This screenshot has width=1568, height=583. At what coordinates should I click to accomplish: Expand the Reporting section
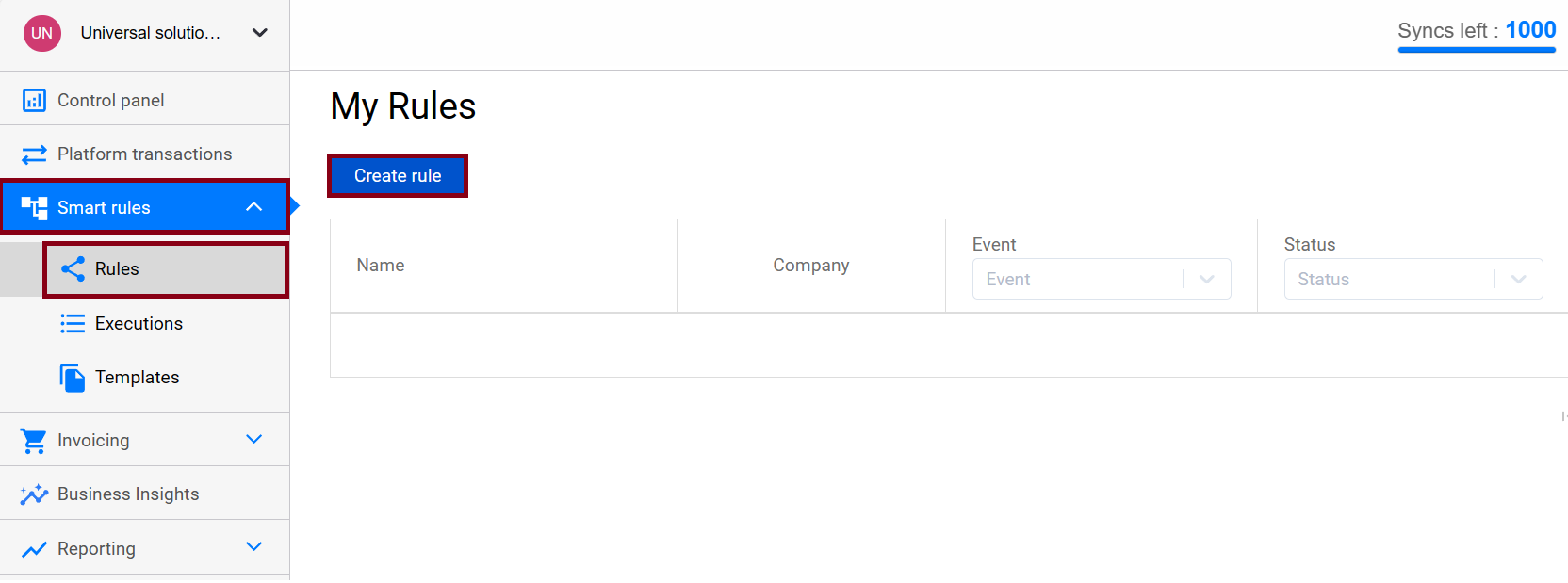tap(253, 546)
